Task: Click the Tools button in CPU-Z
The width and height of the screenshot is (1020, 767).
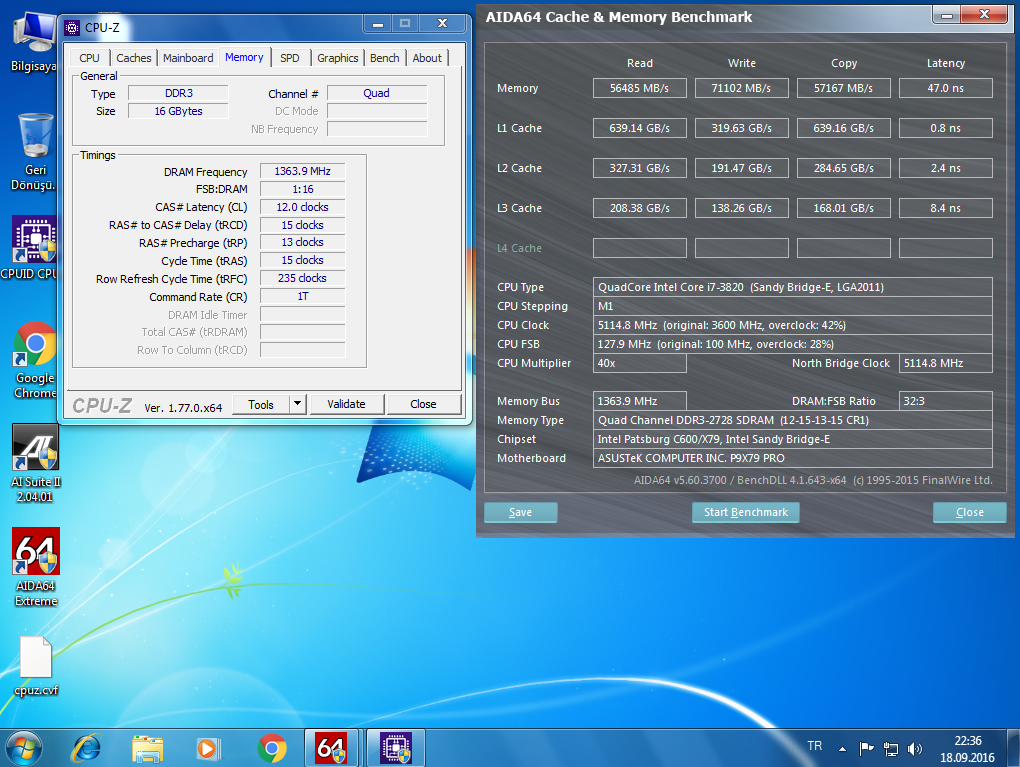Action: point(261,404)
